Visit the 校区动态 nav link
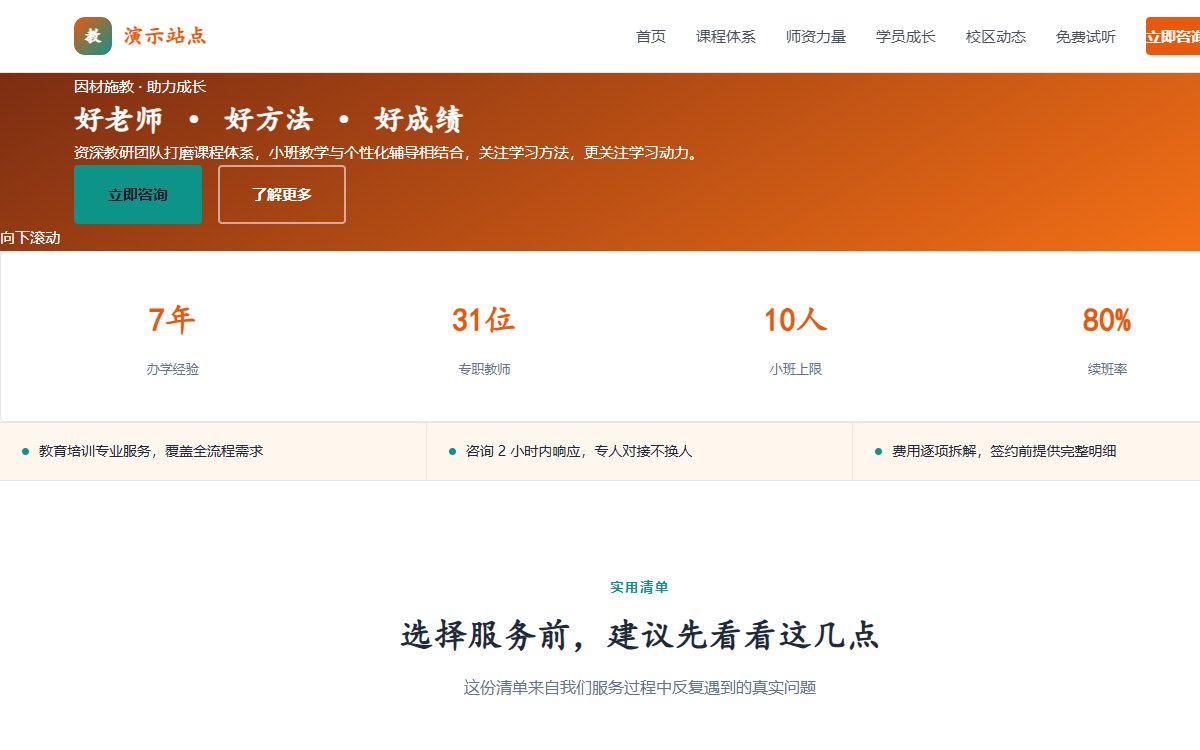 996,37
